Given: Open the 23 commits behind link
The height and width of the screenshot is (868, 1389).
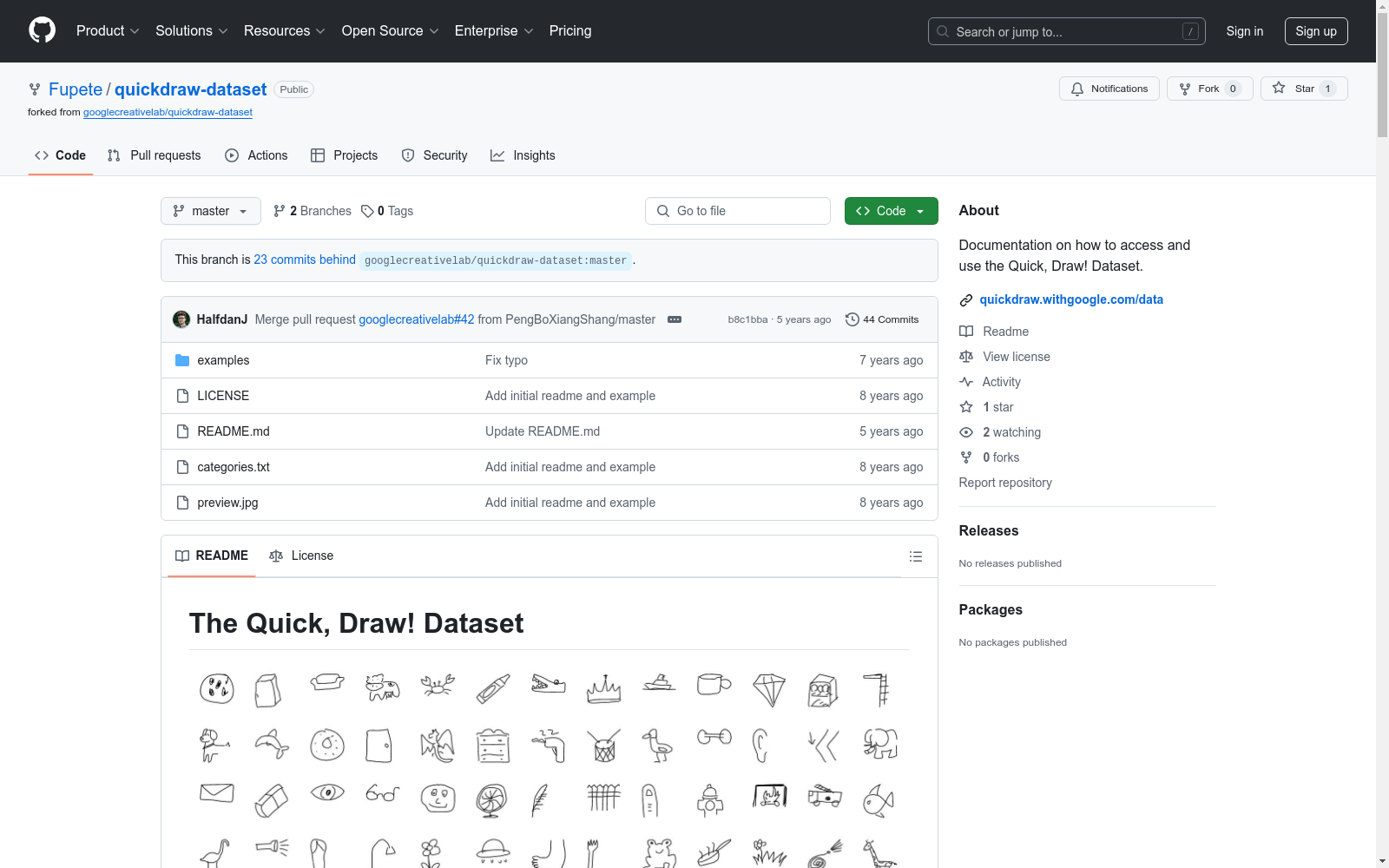Looking at the screenshot, I should (x=304, y=260).
